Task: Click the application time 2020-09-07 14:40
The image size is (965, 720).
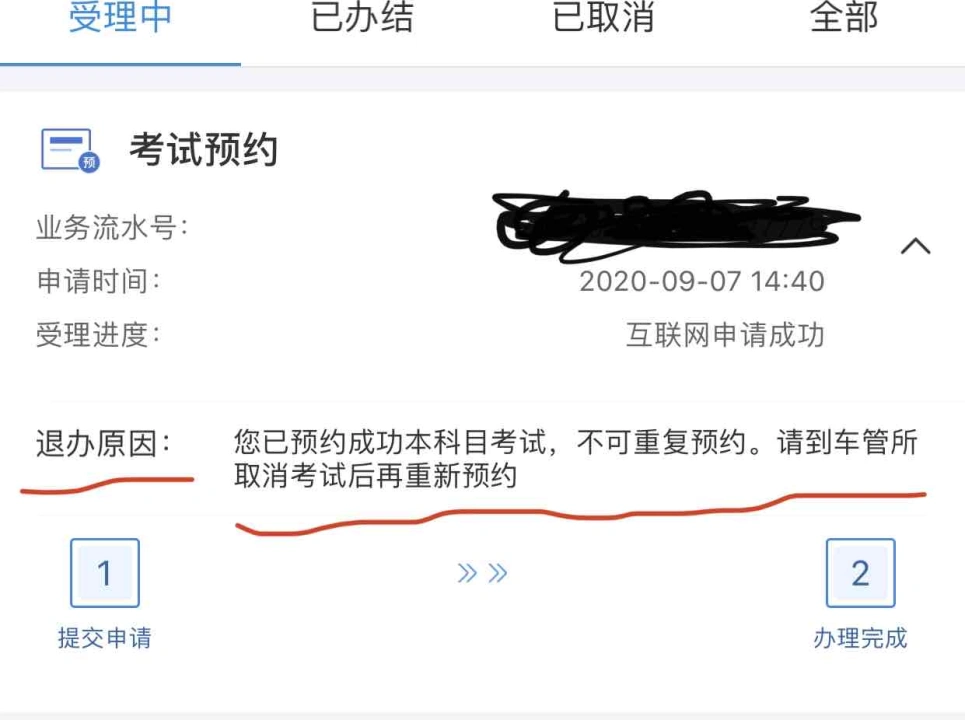Action: [702, 281]
